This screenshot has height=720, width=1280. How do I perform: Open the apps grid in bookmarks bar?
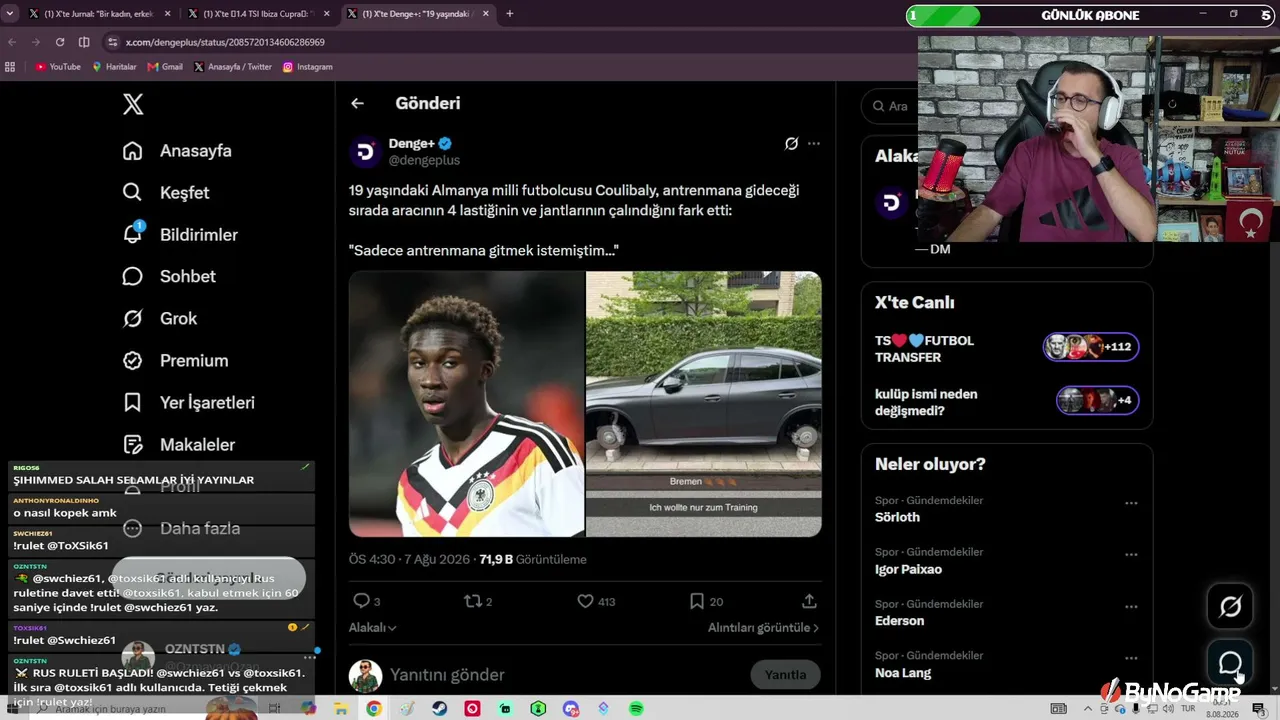[10, 67]
